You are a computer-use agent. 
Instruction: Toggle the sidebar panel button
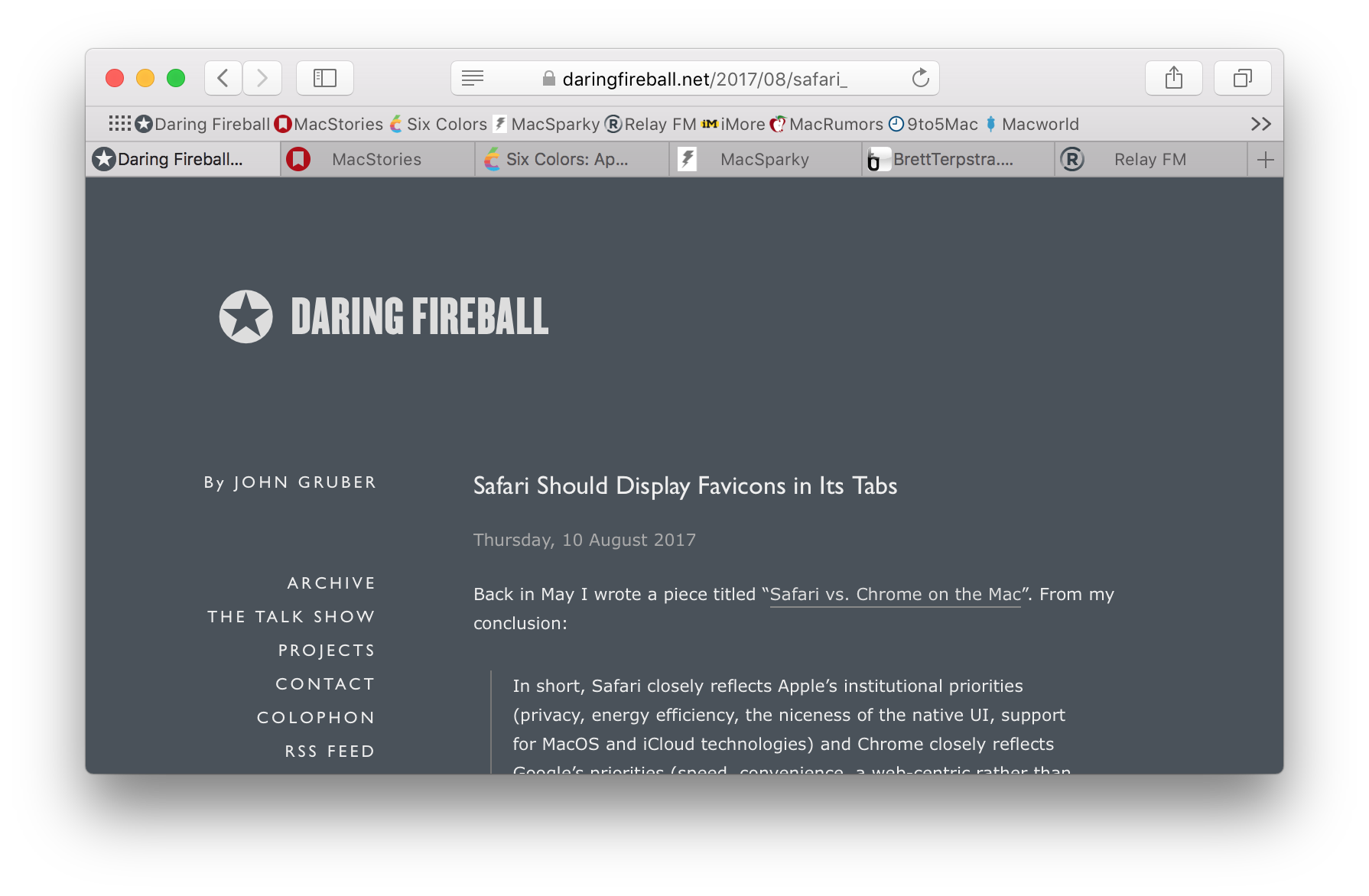[325, 78]
